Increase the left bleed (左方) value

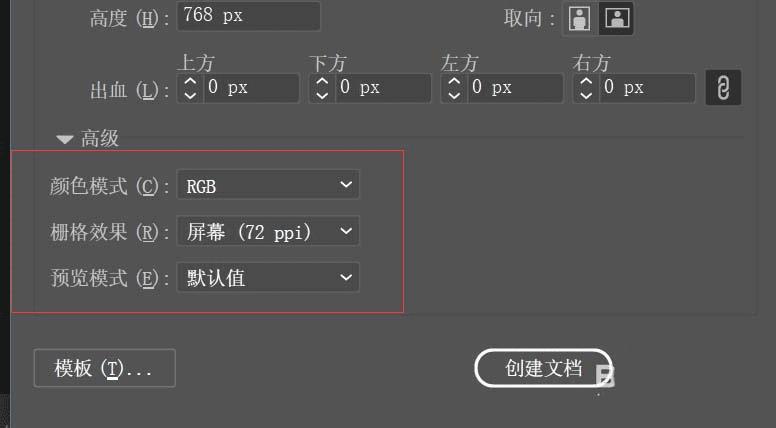tap(454, 81)
